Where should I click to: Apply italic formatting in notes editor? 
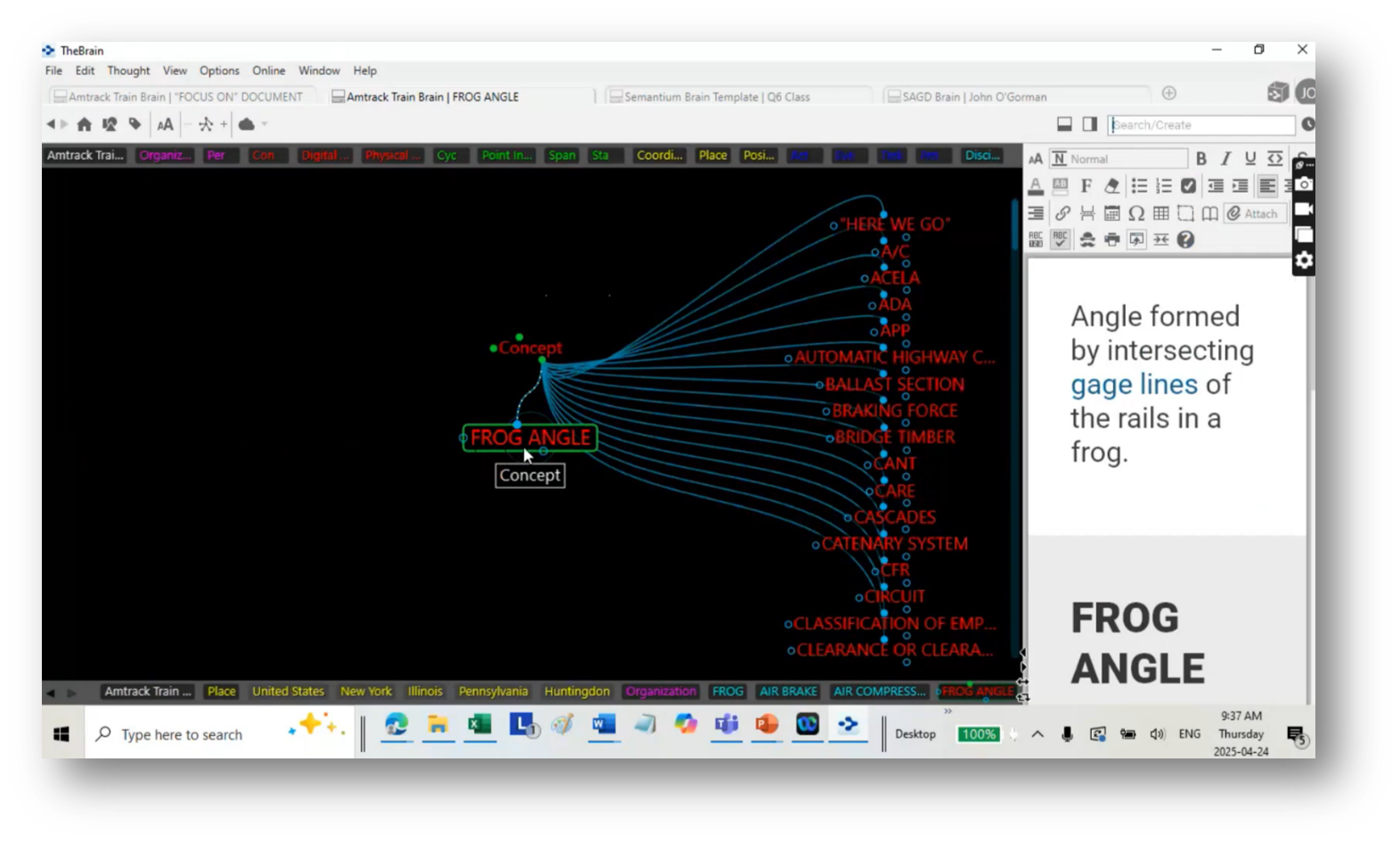click(x=1225, y=158)
